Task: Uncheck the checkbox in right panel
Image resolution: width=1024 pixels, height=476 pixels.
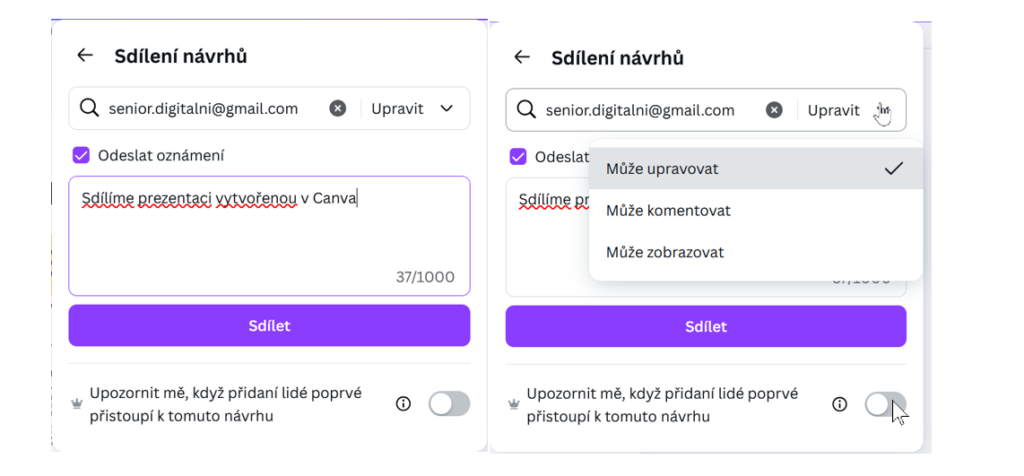Action: point(518,156)
